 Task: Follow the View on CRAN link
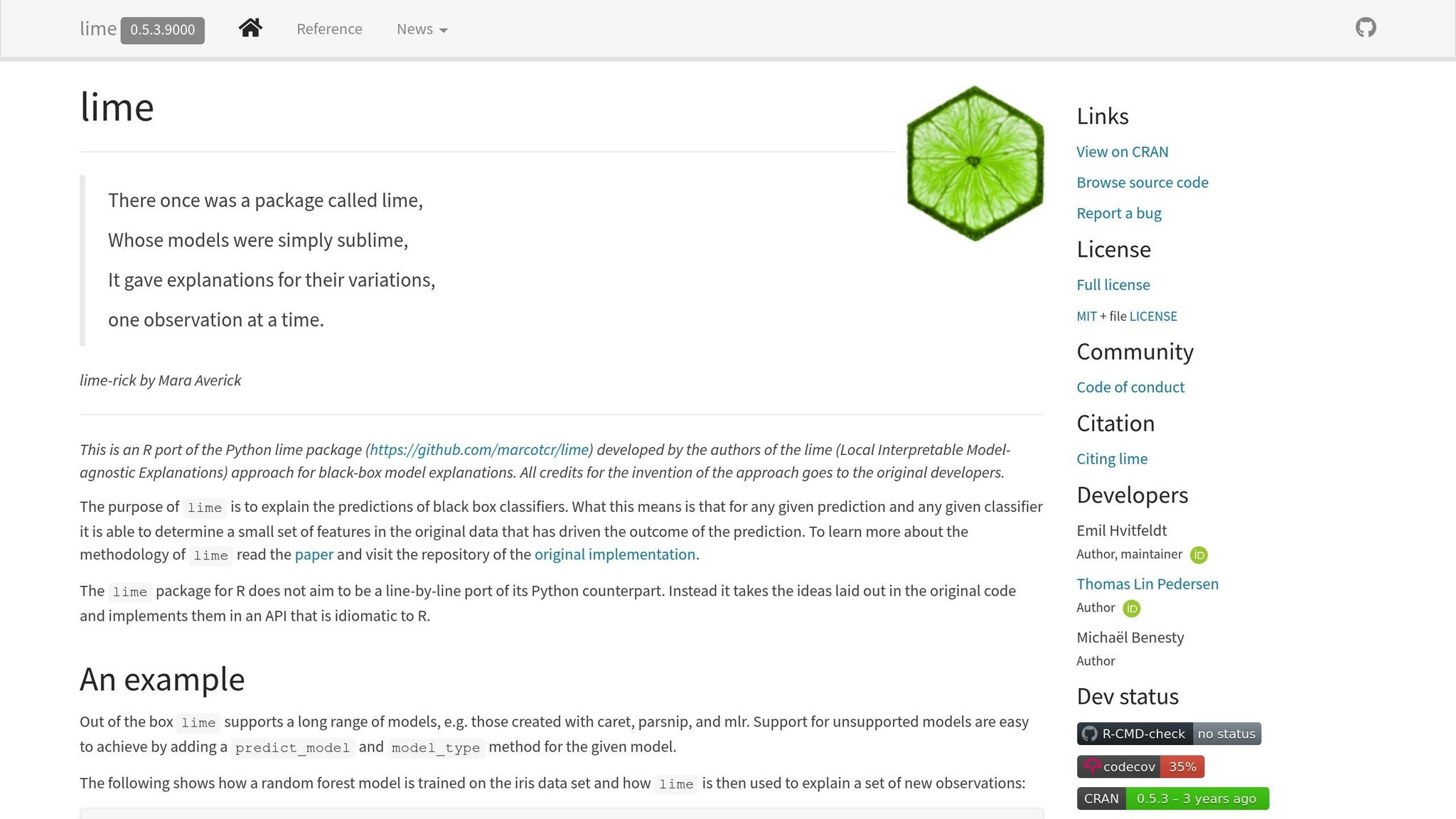1122,152
